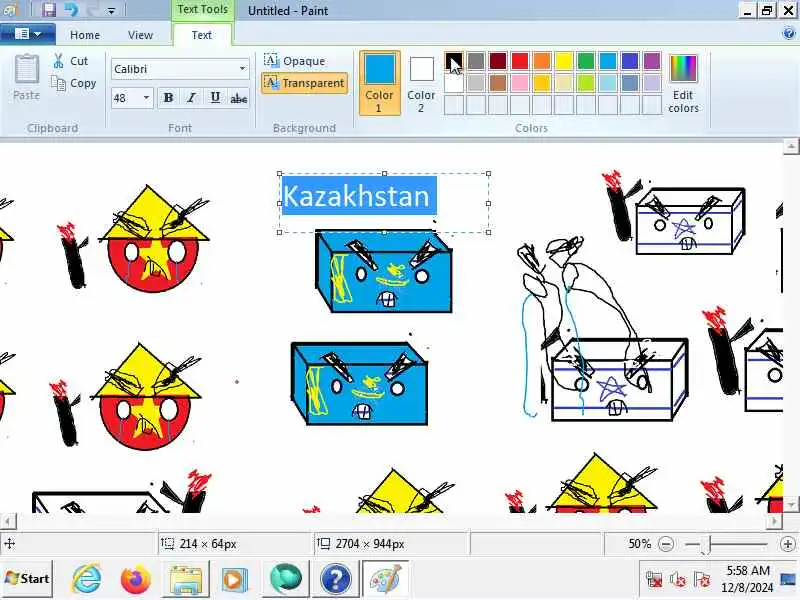Open Windows Explorer from taskbar
Screen dimensions: 800x600
point(186,579)
